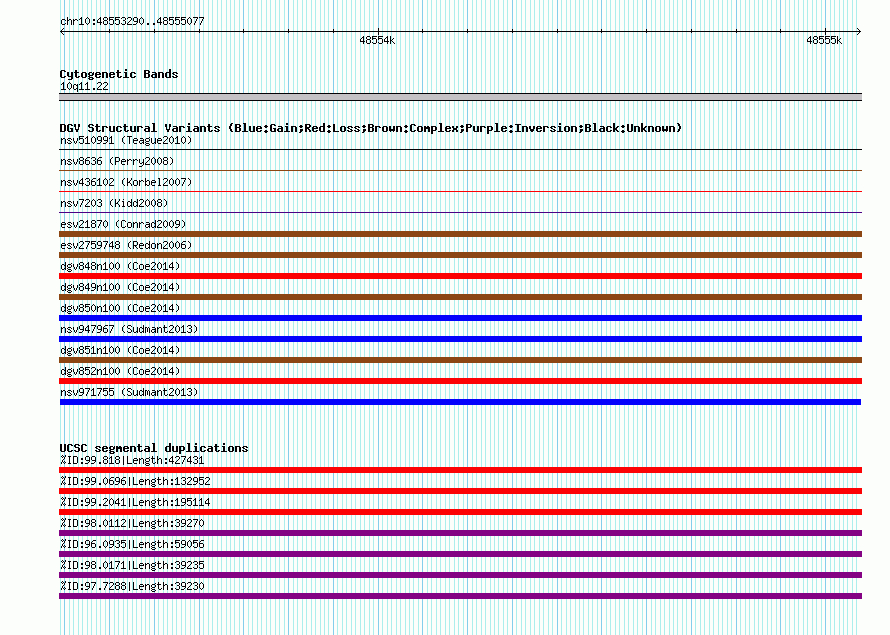The width and height of the screenshot is (890, 635).
Task: Select variant nsv7203 (Kidd2008) label
Action: [114, 203]
